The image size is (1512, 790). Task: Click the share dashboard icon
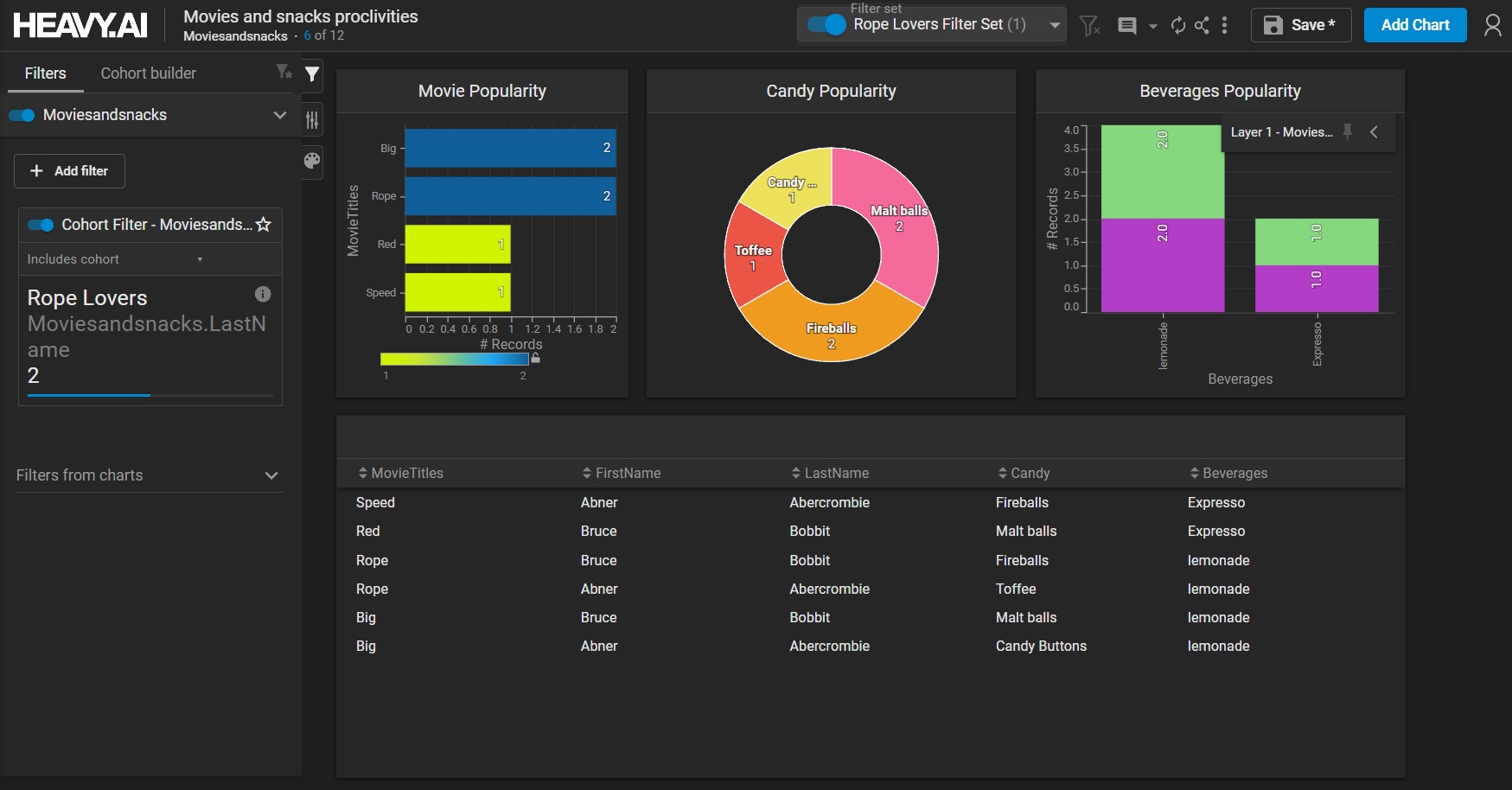click(1202, 26)
